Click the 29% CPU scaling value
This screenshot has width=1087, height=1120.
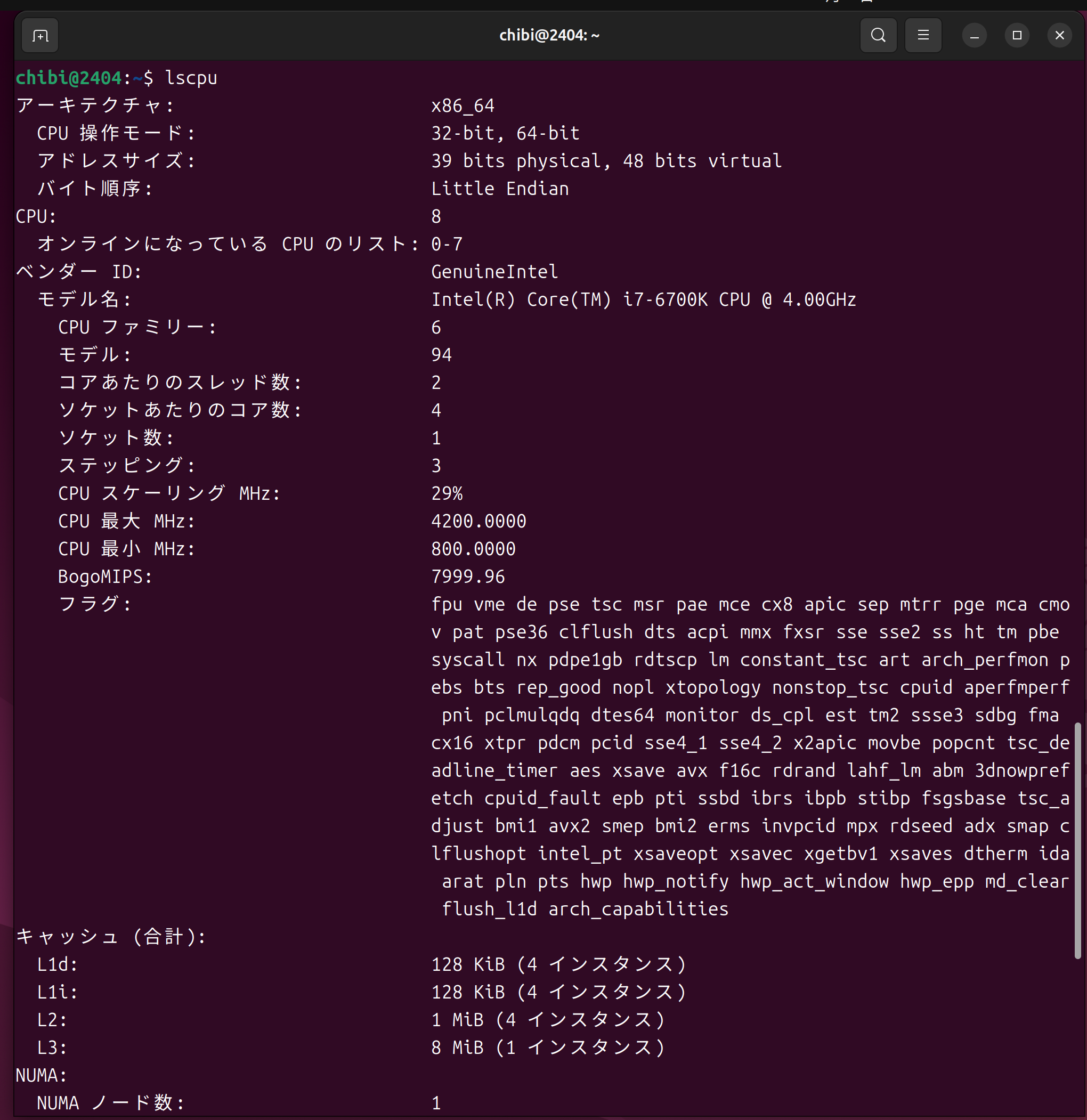pyautogui.click(x=447, y=494)
